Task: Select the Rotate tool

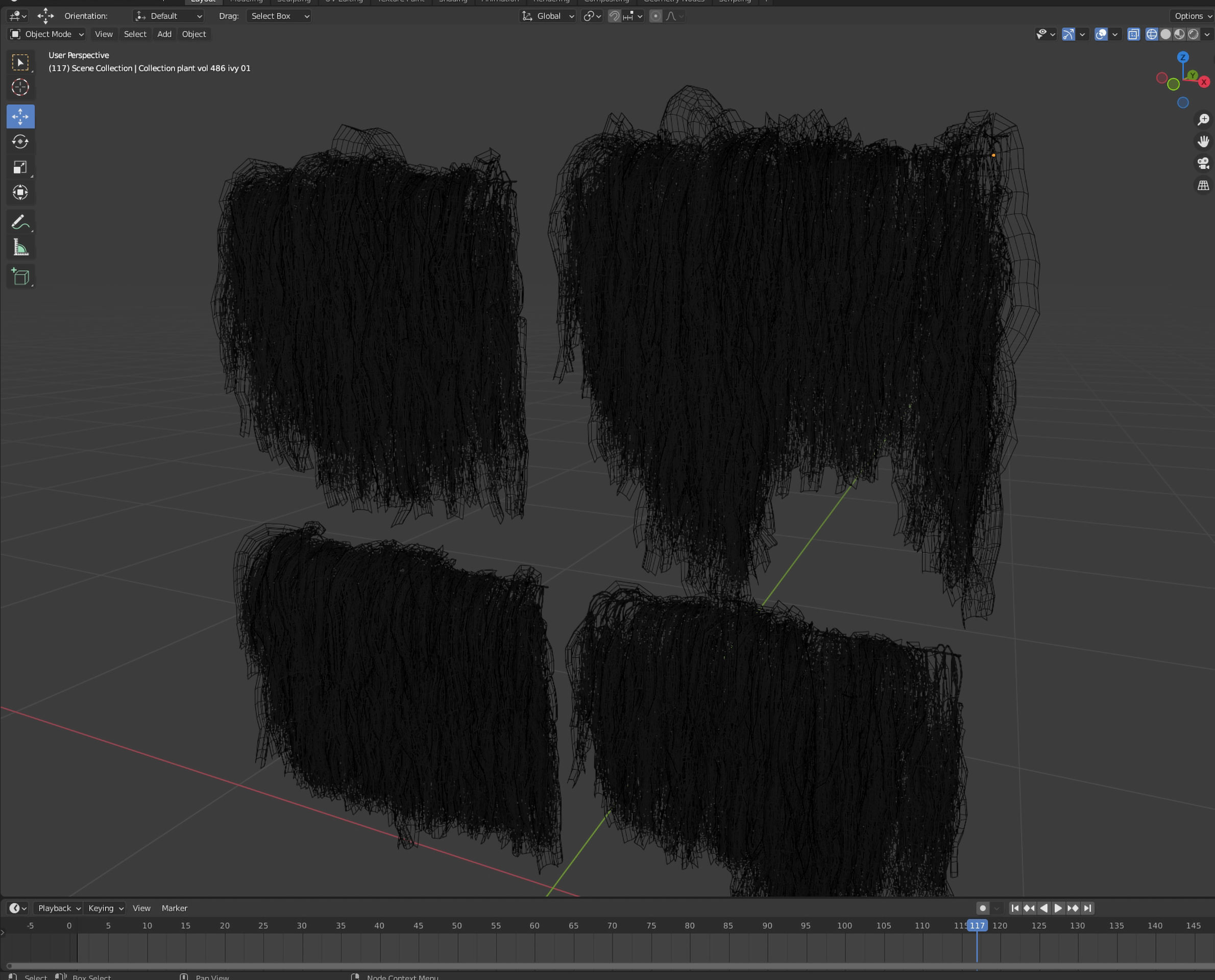Action: pyautogui.click(x=20, y=142)
